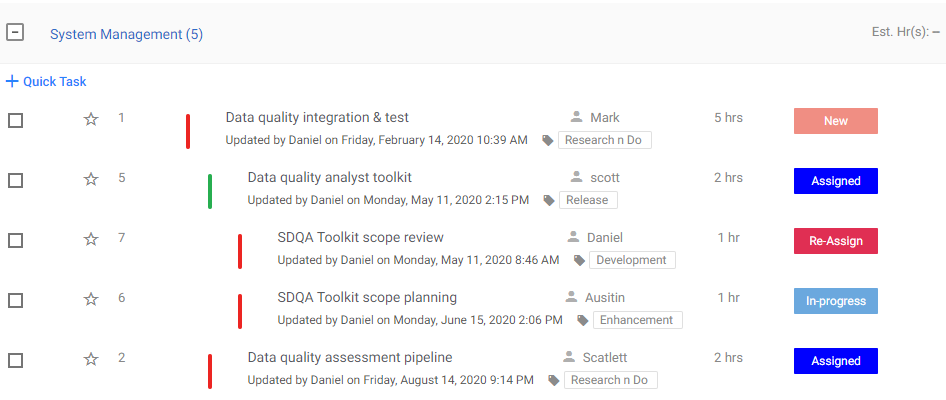Open the In-progress status dropdown

tap(835, 301)
